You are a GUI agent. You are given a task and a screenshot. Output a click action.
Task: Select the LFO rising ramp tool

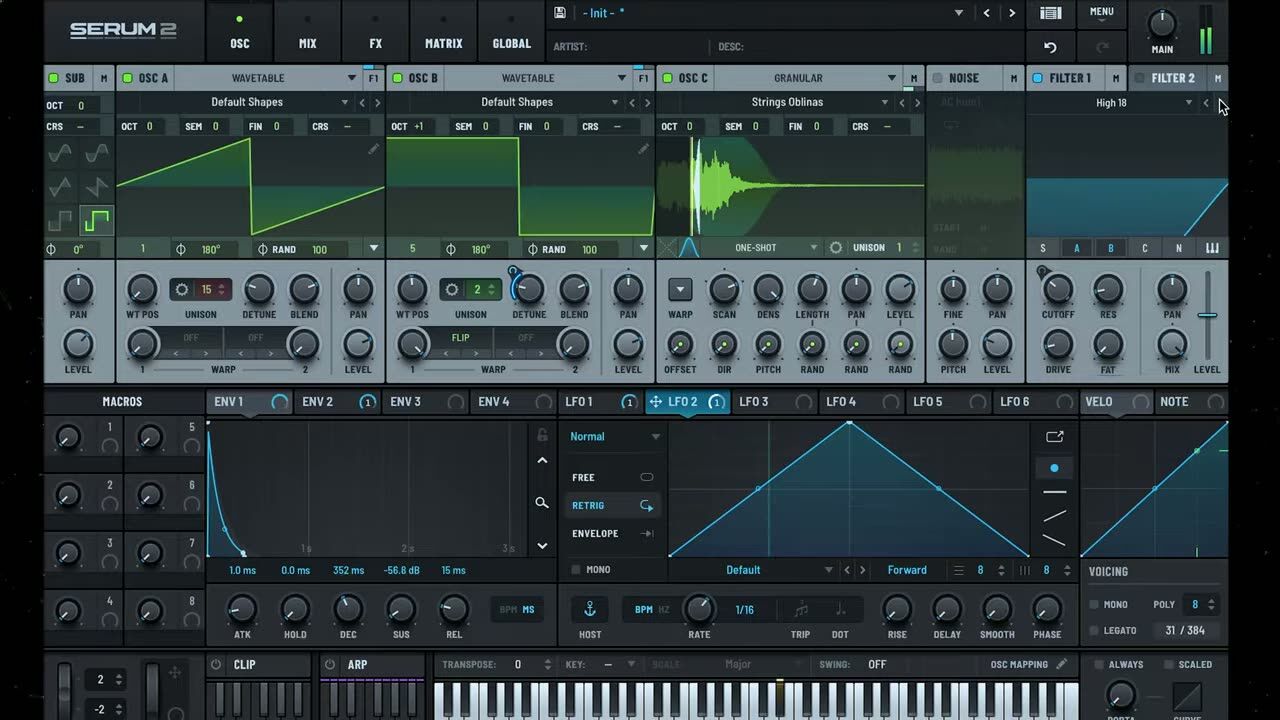pos(1054,516)
